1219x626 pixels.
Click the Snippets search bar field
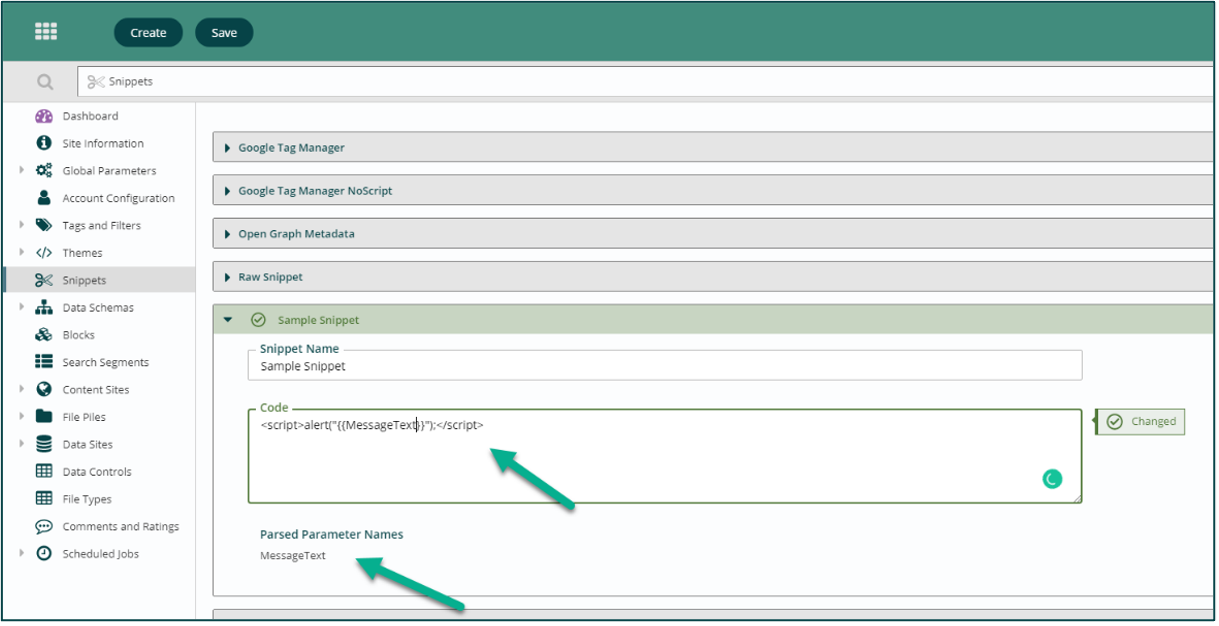(x=647, y=82)
